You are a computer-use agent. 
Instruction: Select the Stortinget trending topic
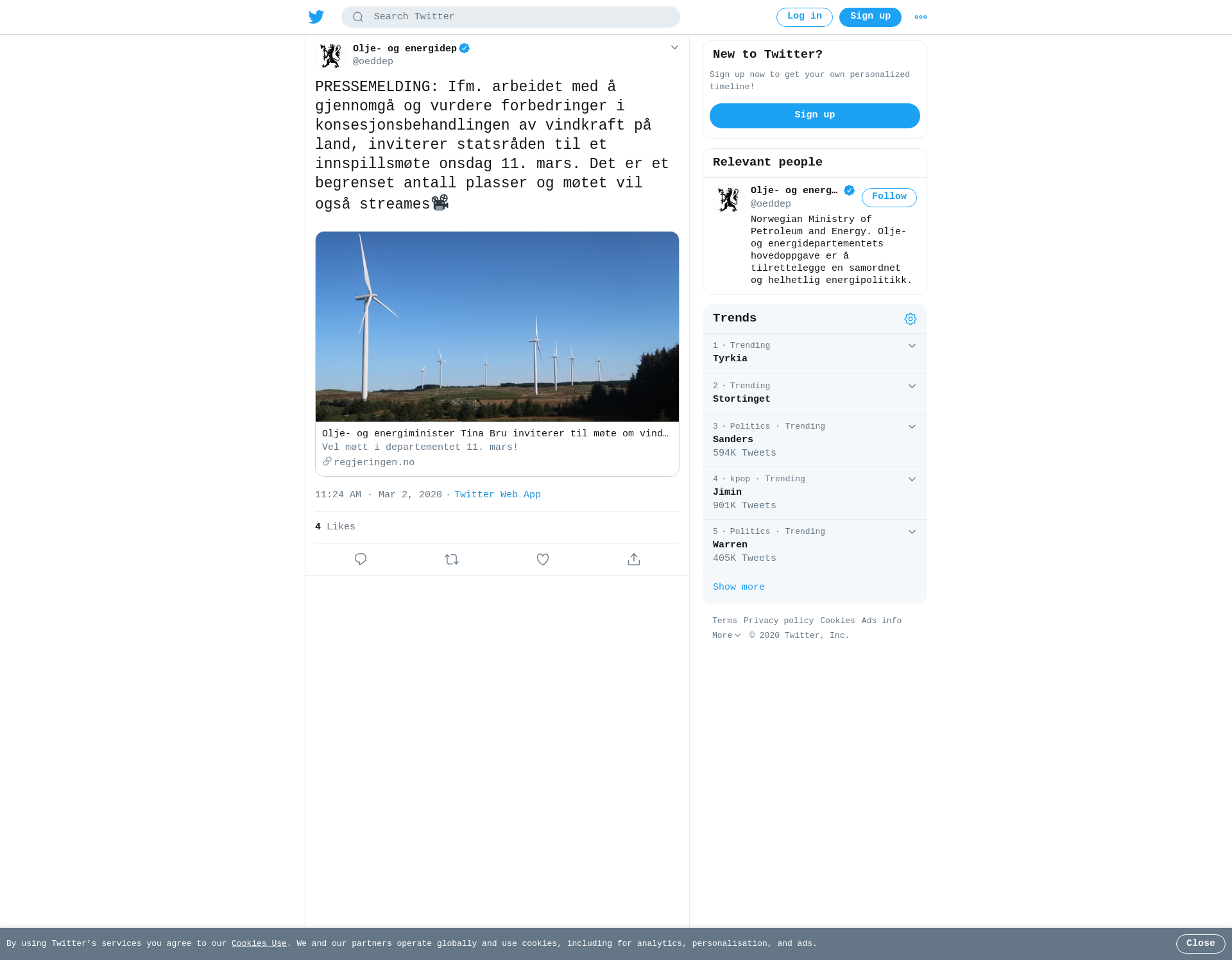815,393
